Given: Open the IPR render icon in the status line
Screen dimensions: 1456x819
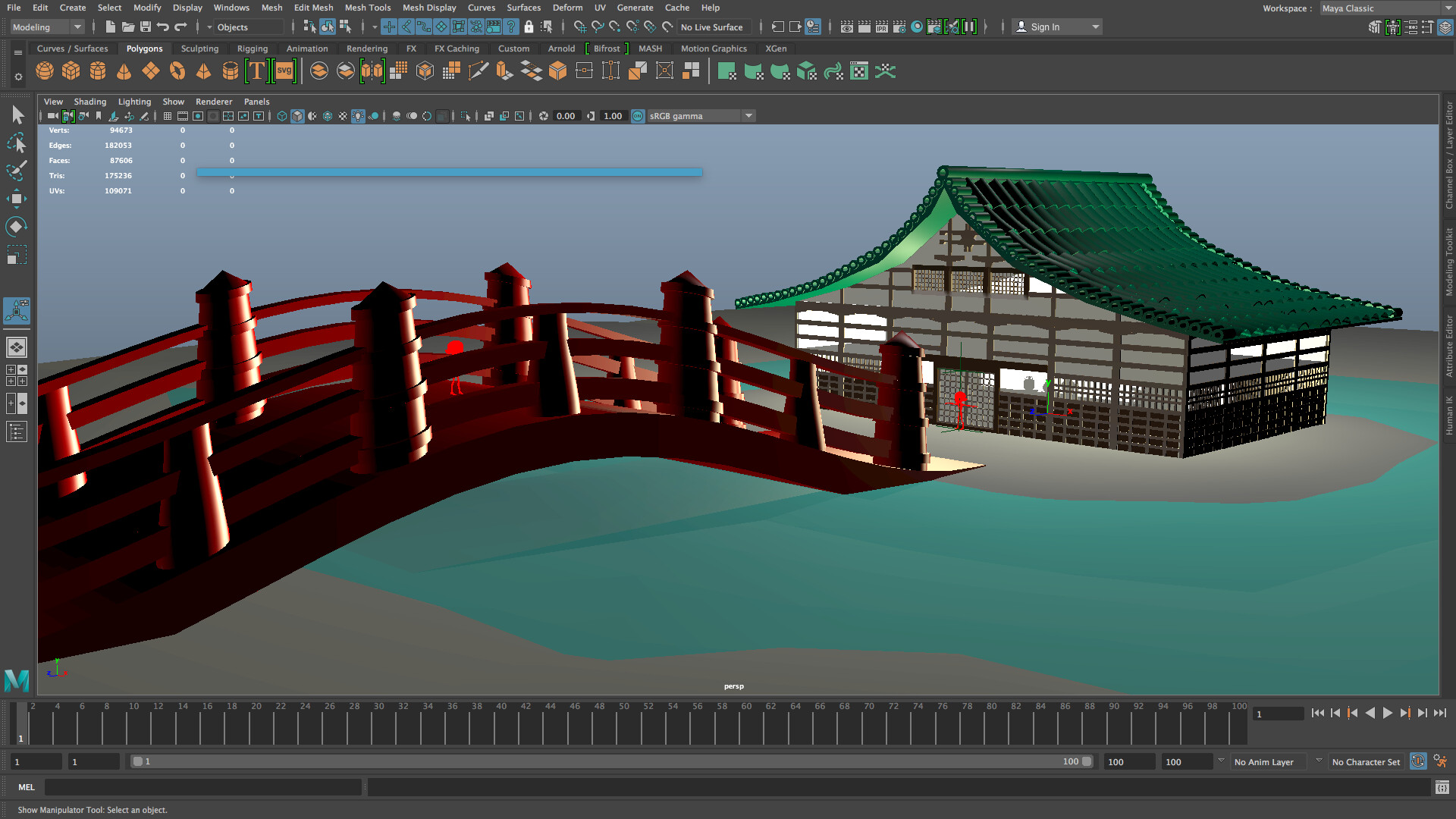Looking at the screenshot, I should 882,26.
